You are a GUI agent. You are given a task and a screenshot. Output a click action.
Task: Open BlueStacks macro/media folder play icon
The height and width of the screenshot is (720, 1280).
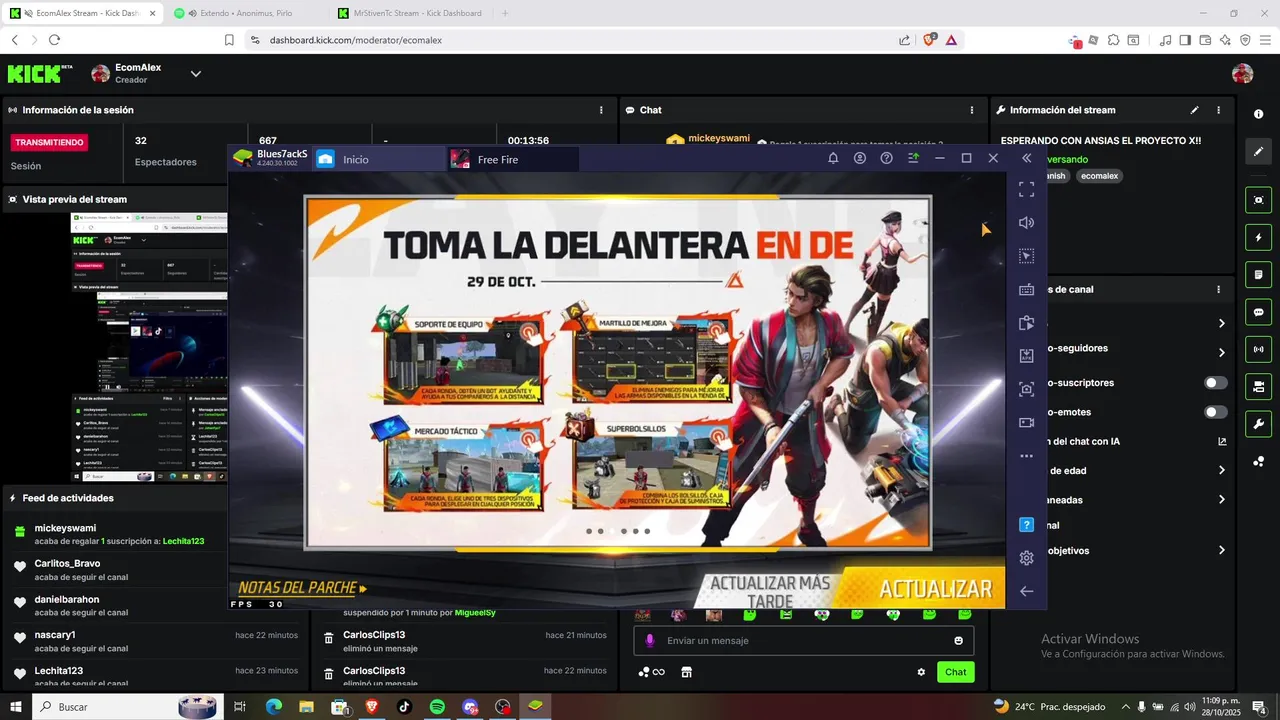[1026, 323]
